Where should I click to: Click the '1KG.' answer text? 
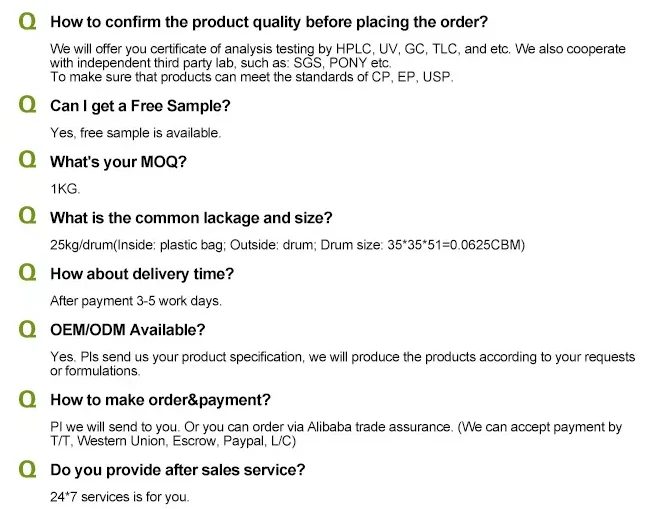coord(65,189)
